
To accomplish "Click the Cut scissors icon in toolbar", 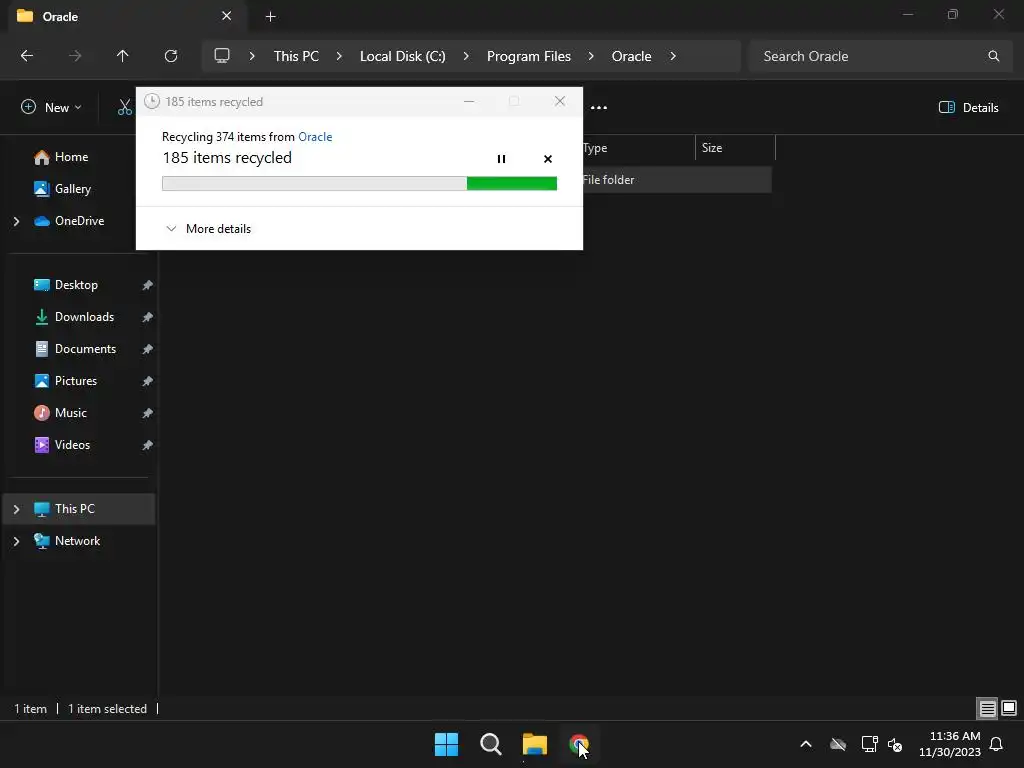I will coord(124,108).
